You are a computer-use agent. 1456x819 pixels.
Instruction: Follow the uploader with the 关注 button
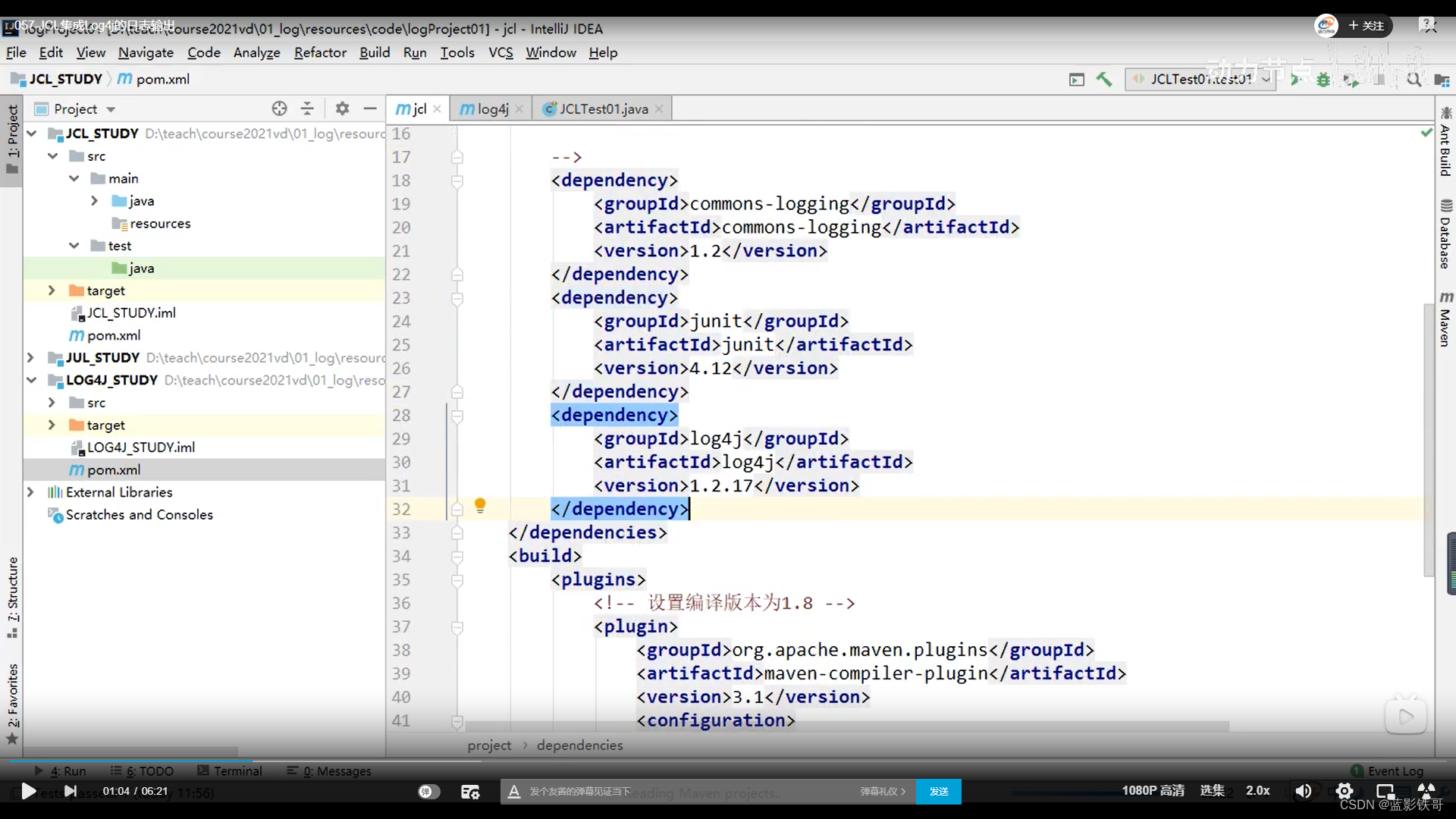point(1367,26)
